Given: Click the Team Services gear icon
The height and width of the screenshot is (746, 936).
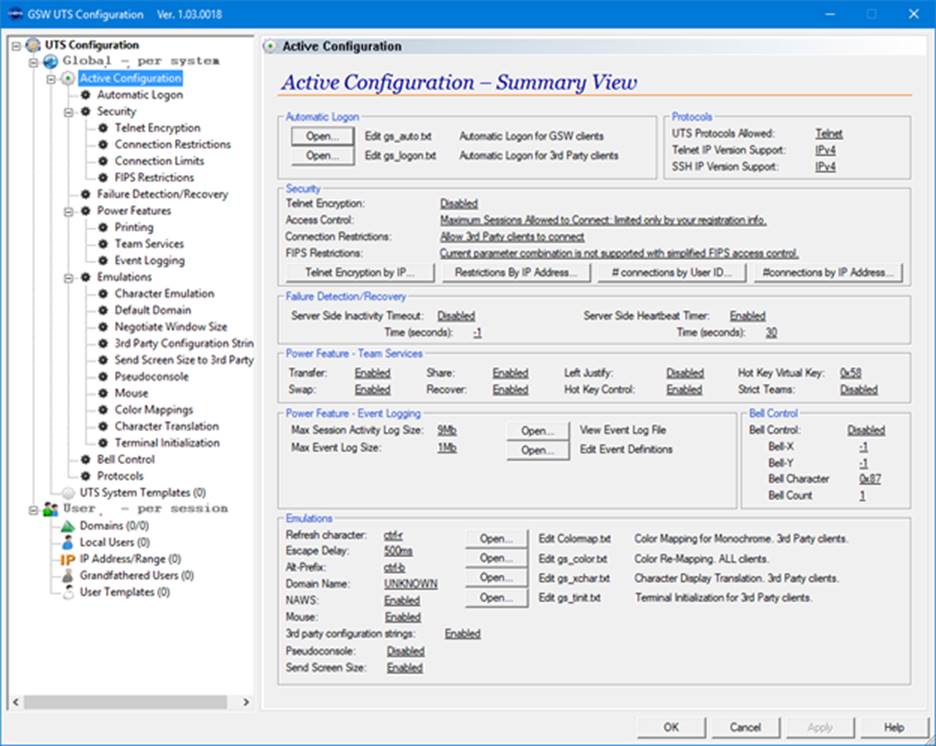Looking at the screenshot, I should coord(103,244).
